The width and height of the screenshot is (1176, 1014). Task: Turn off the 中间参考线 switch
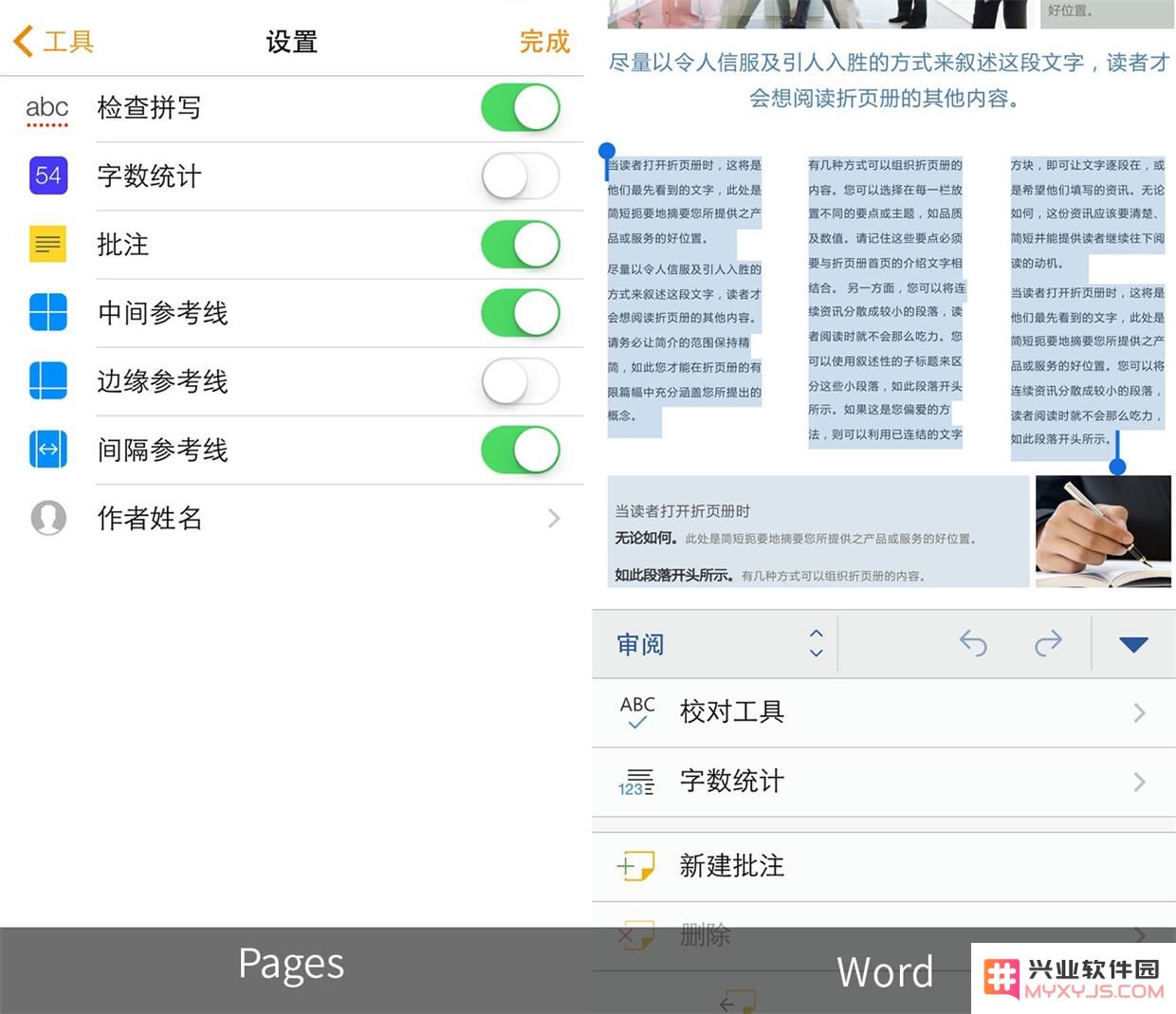click(520, 313)
